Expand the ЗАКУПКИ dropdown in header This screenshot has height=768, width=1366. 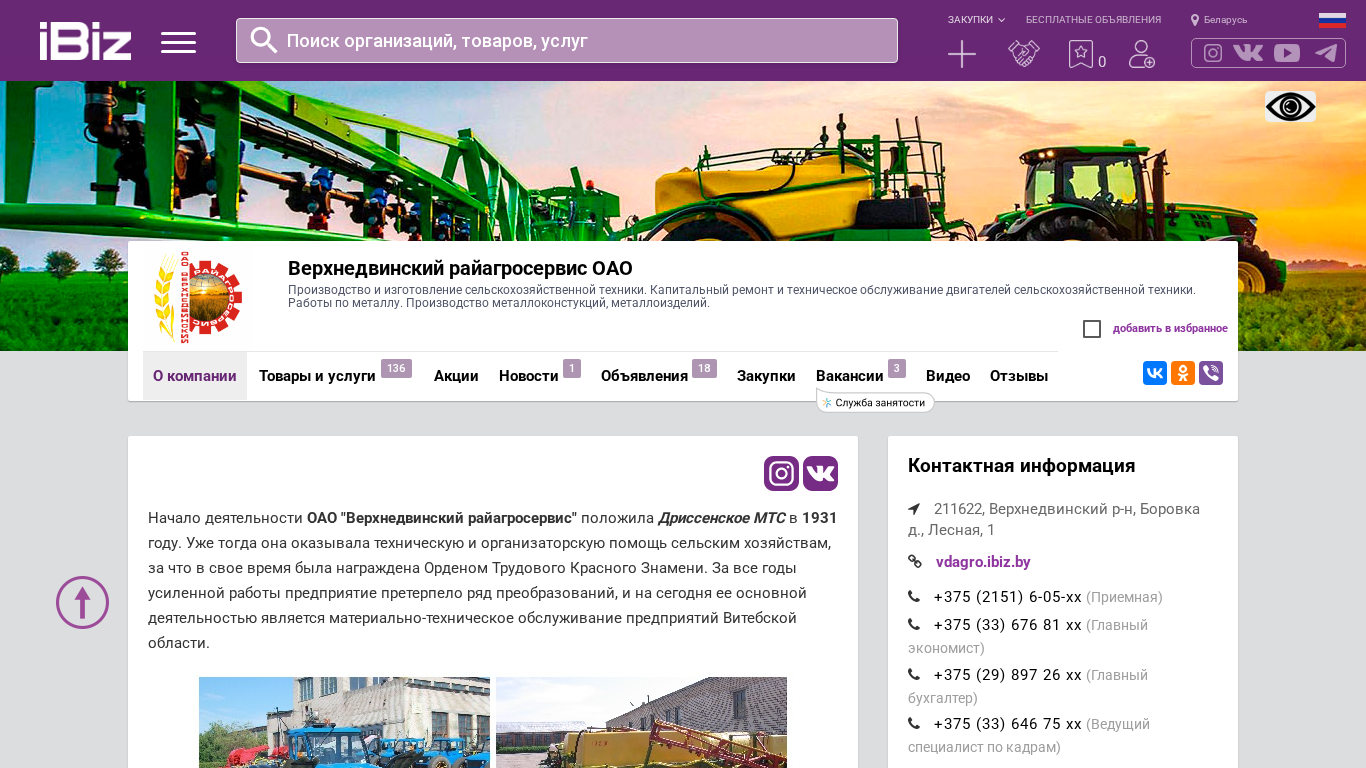(x=976, y=20)
